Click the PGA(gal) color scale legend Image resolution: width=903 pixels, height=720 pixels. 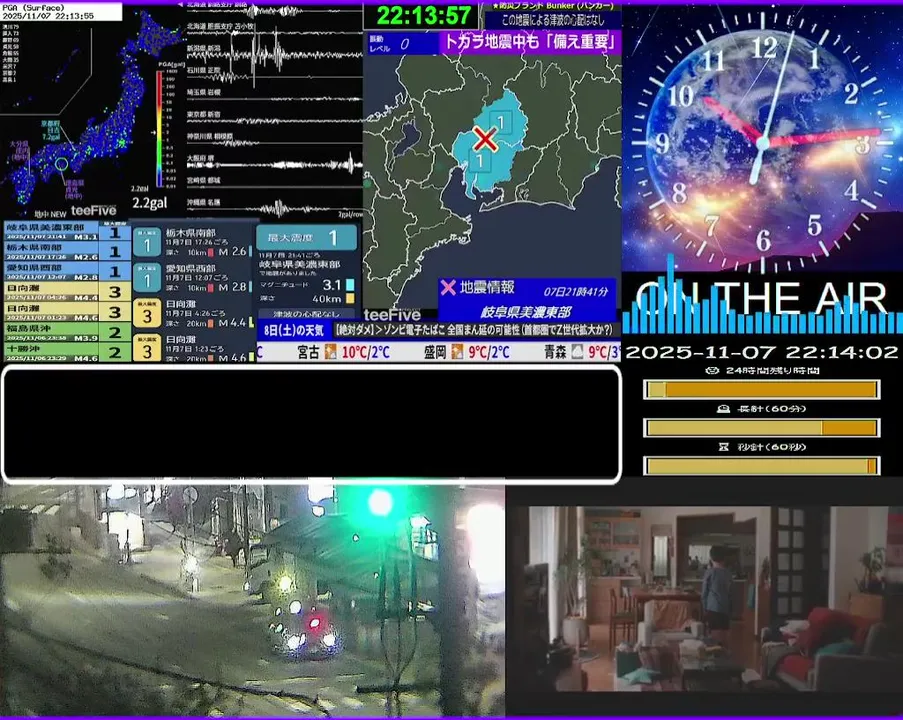[165, 125]
